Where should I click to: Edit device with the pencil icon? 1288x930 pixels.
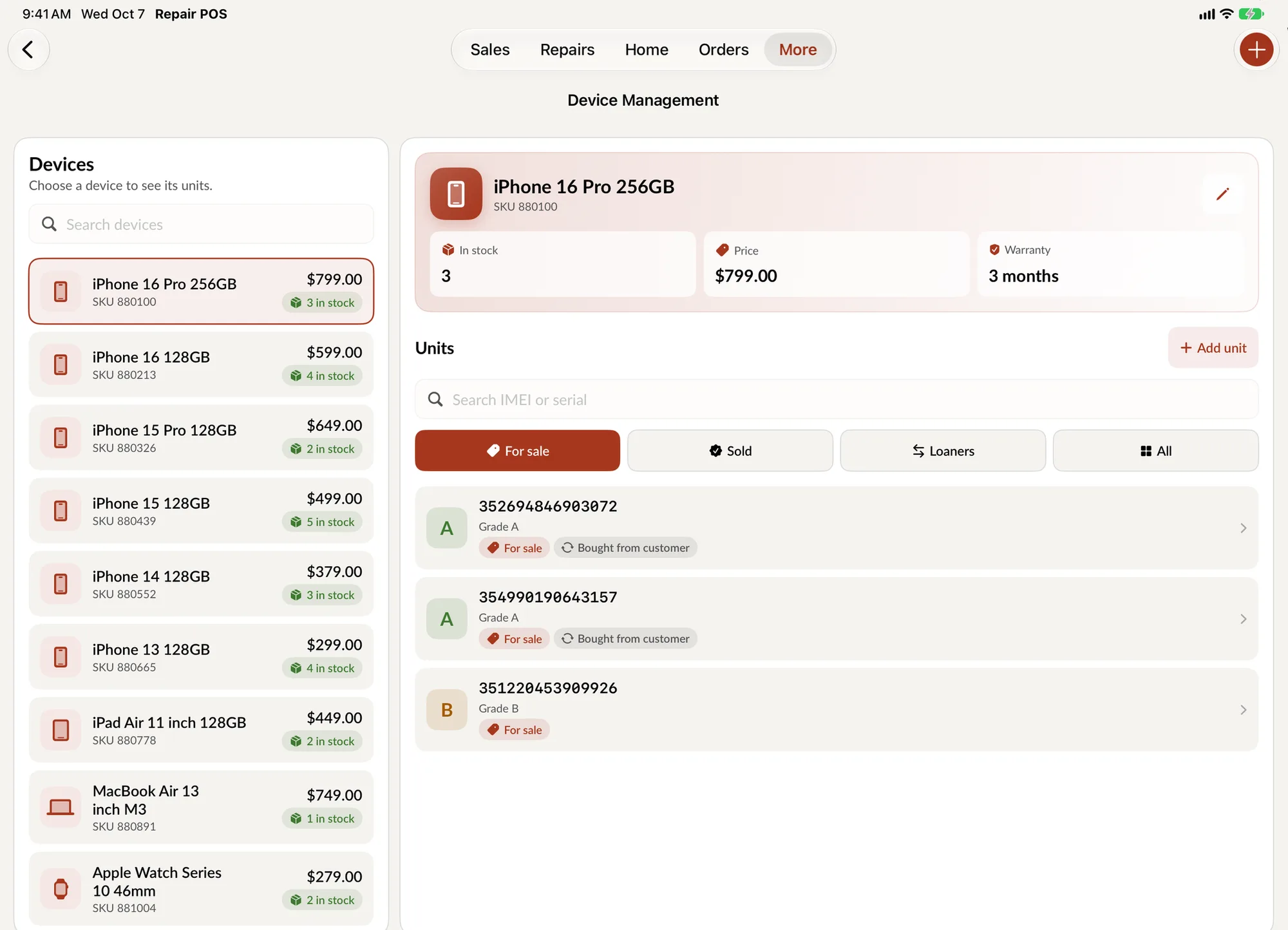coord(1222,194)
